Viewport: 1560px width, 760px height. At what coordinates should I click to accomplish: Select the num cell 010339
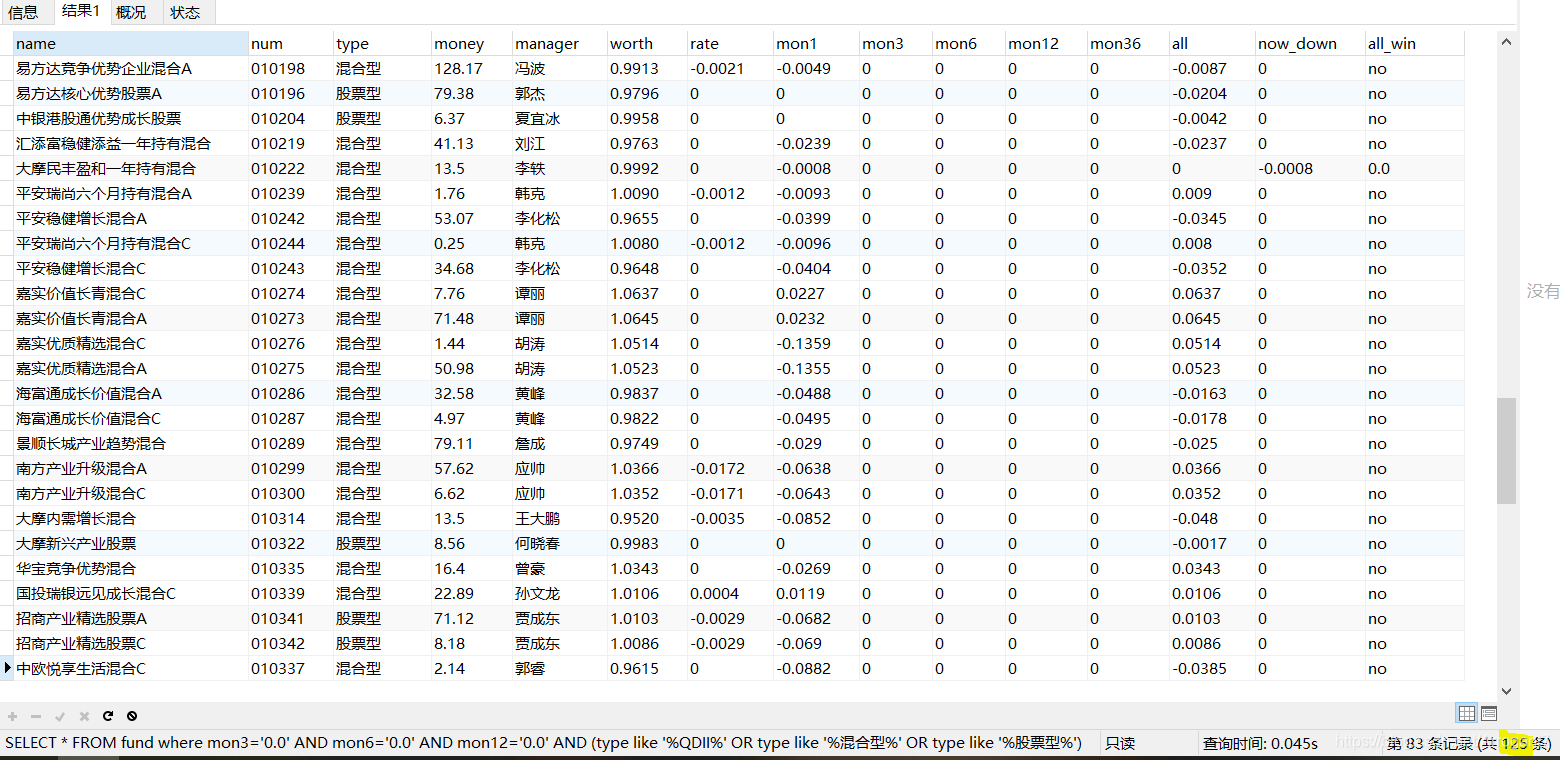point(291,593)
